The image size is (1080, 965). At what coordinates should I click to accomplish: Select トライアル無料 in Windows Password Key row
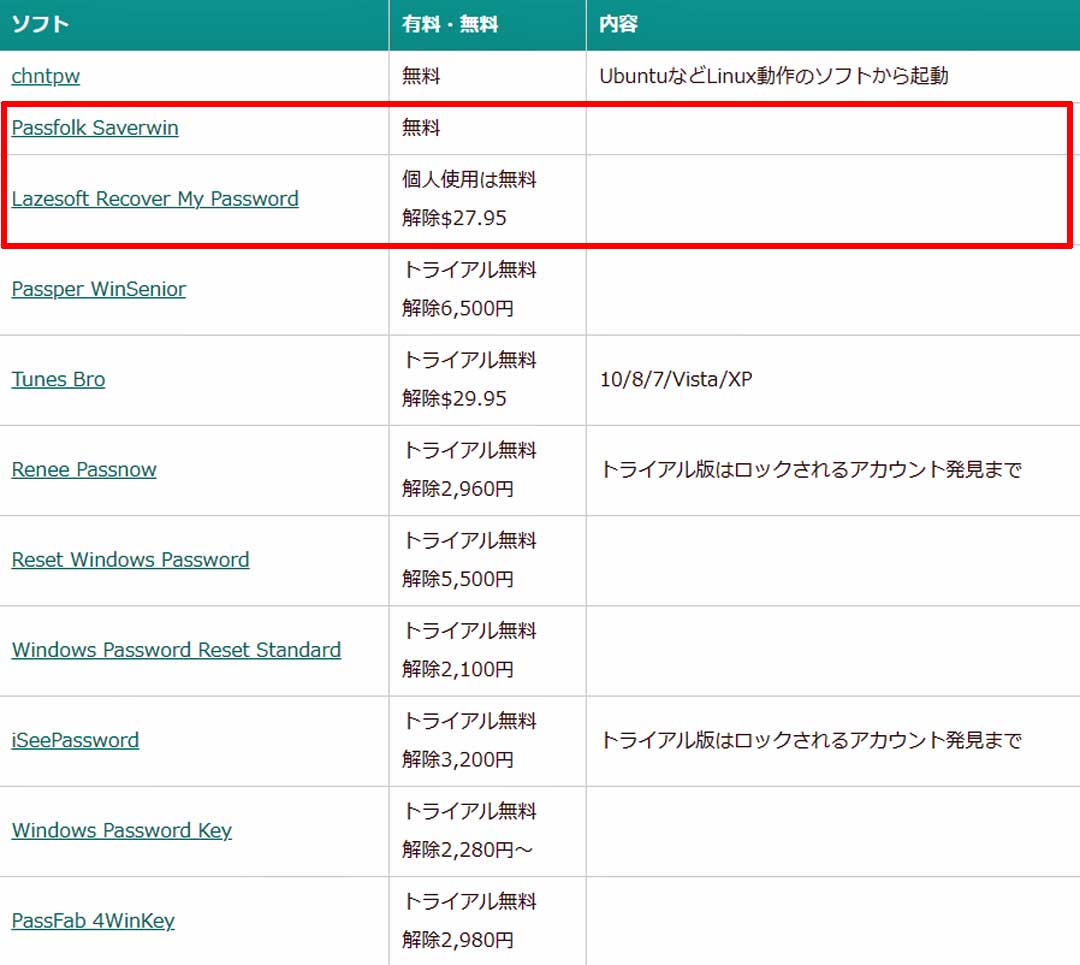point(469,811)
